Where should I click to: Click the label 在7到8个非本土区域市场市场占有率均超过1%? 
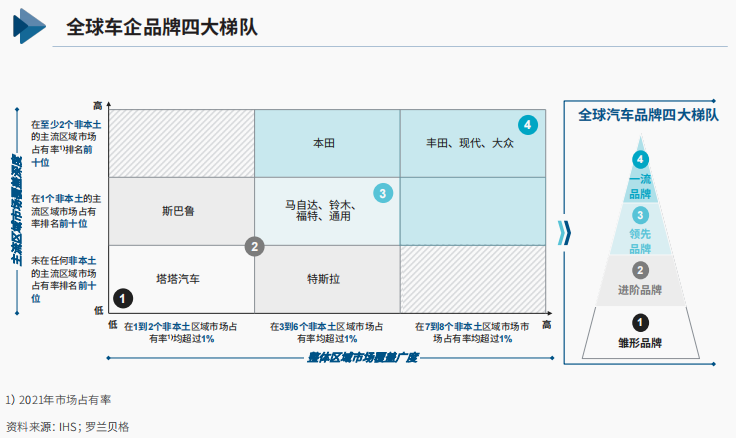[472, 332]
